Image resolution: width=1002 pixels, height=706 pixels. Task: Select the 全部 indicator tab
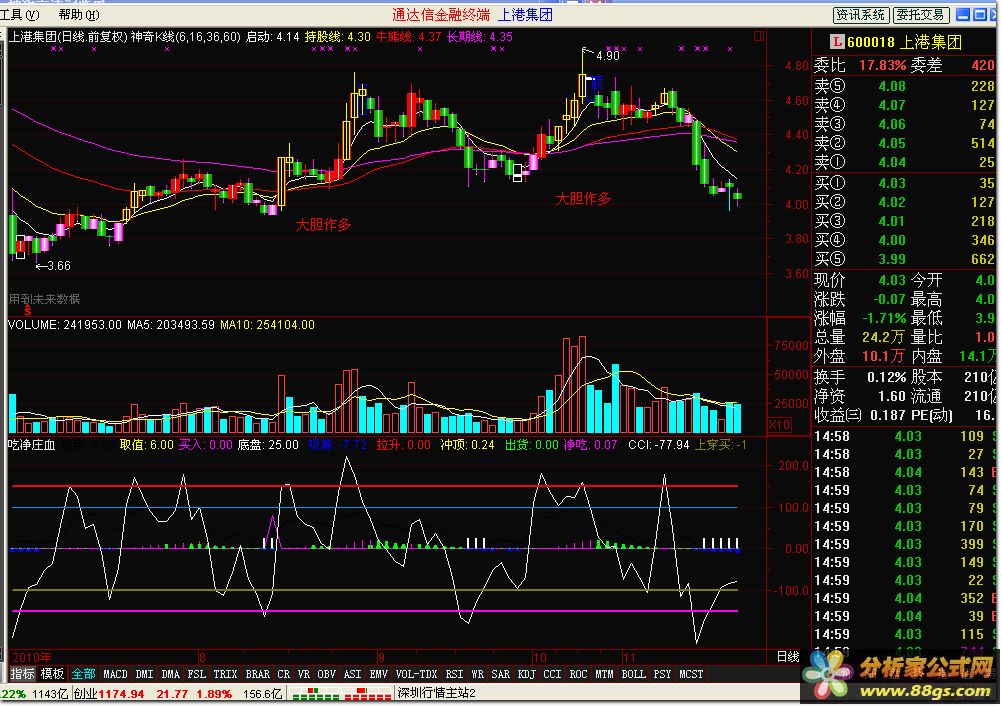pos(83,674)
